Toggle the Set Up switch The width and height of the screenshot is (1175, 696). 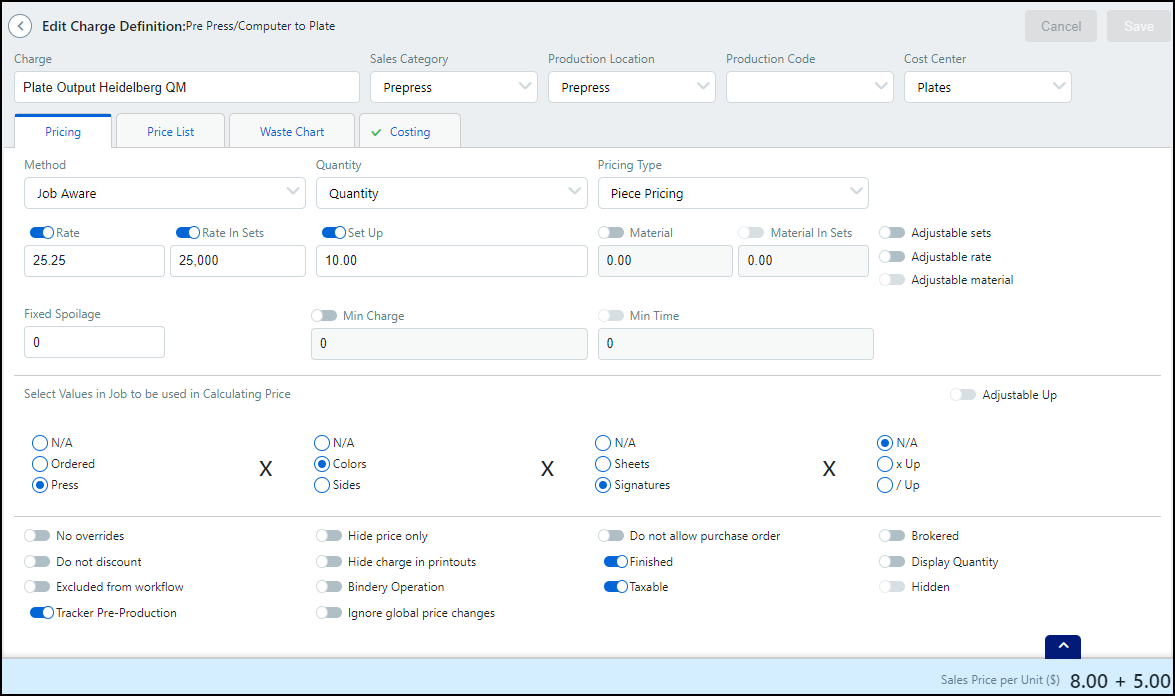[333, 233]
